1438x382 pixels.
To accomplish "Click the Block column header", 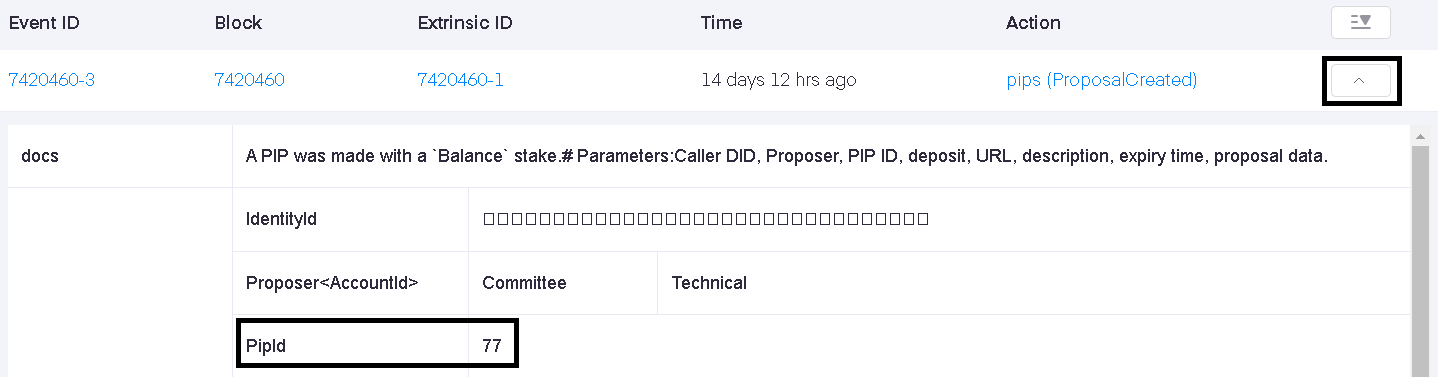I will [x=237, y=22].
